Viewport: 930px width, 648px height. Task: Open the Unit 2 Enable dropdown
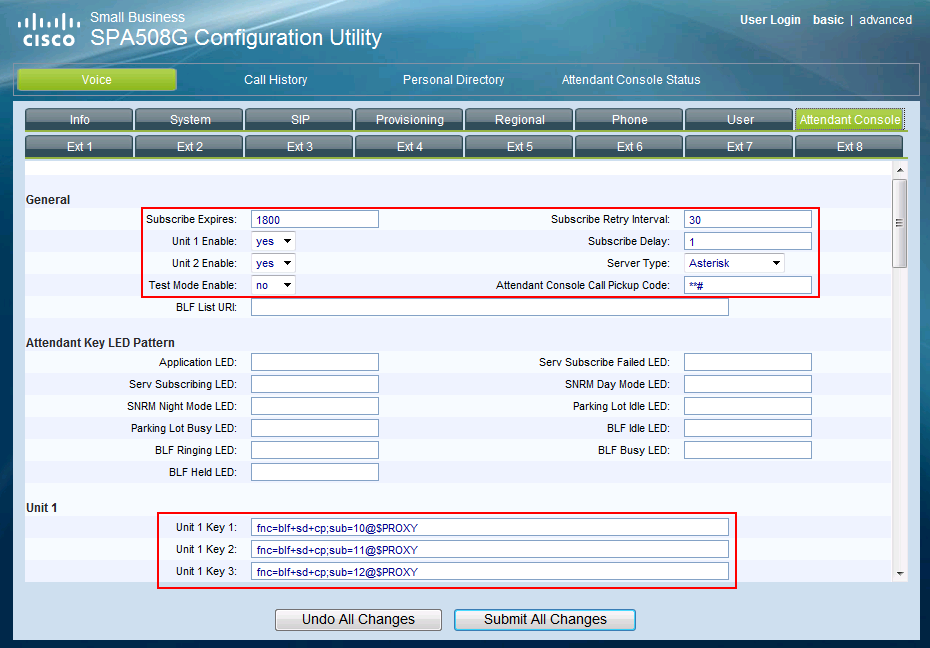pos(273,263)
